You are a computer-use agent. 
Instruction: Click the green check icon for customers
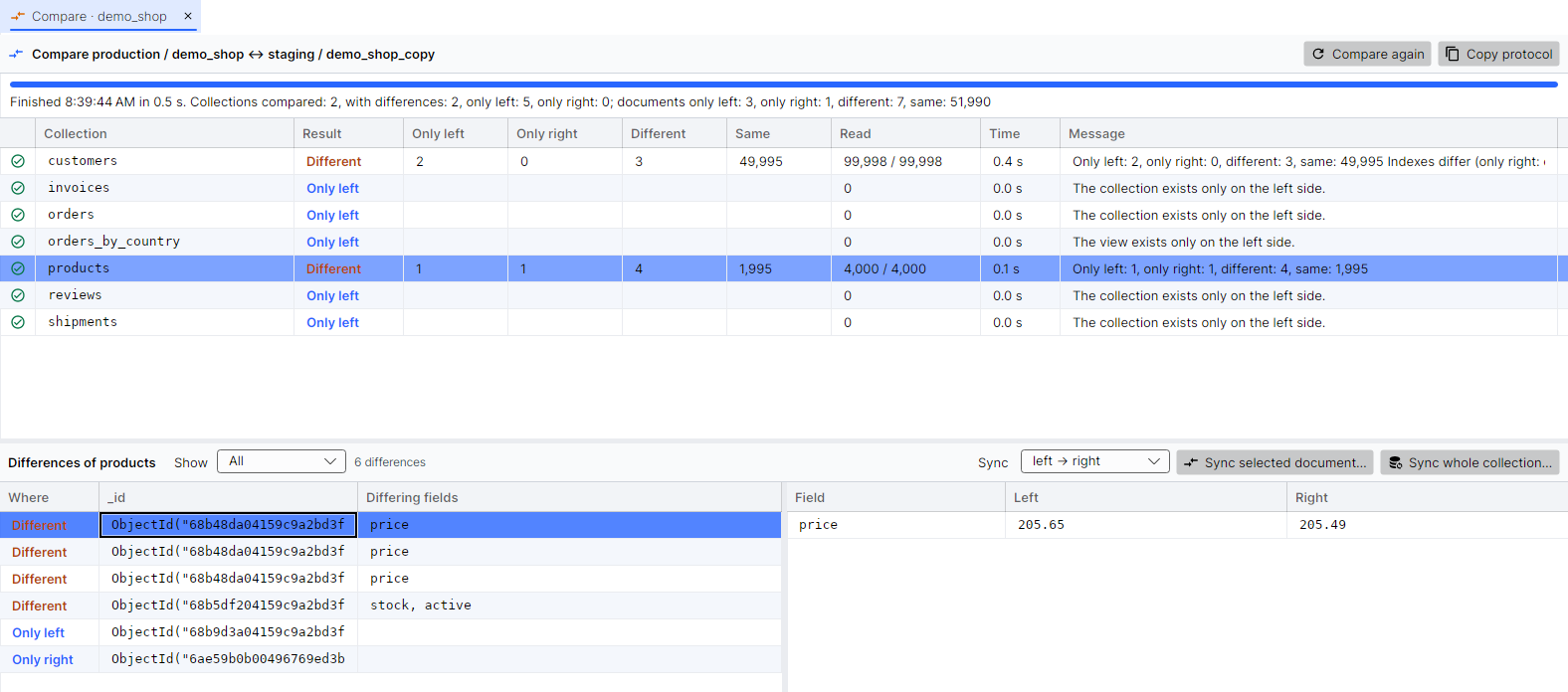[18, 161]
